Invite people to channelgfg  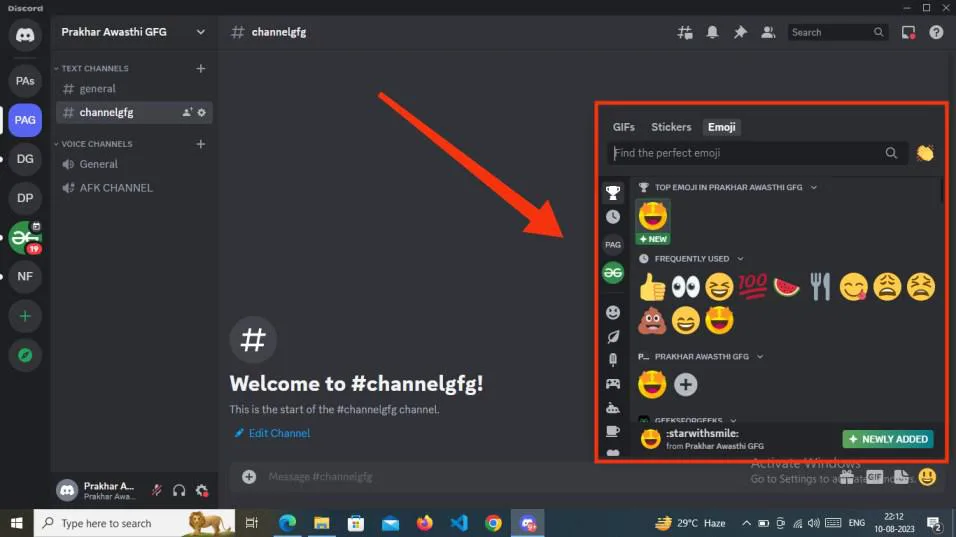[187, 112]
